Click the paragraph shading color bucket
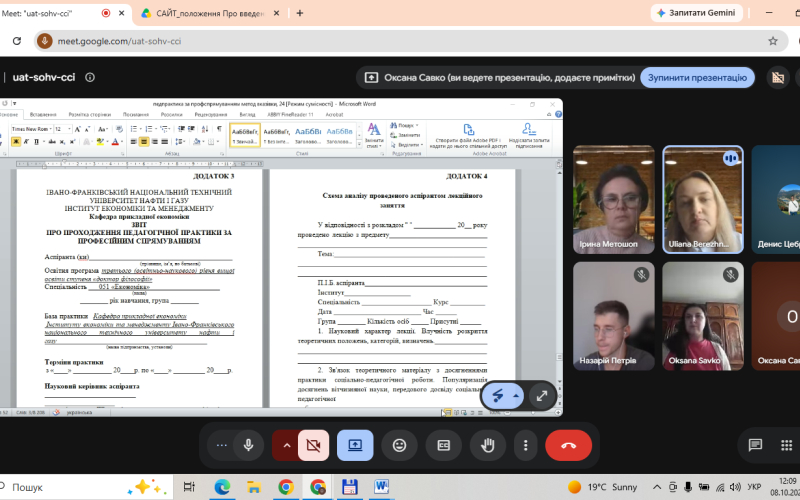800x500 pixels. [197, 141]
